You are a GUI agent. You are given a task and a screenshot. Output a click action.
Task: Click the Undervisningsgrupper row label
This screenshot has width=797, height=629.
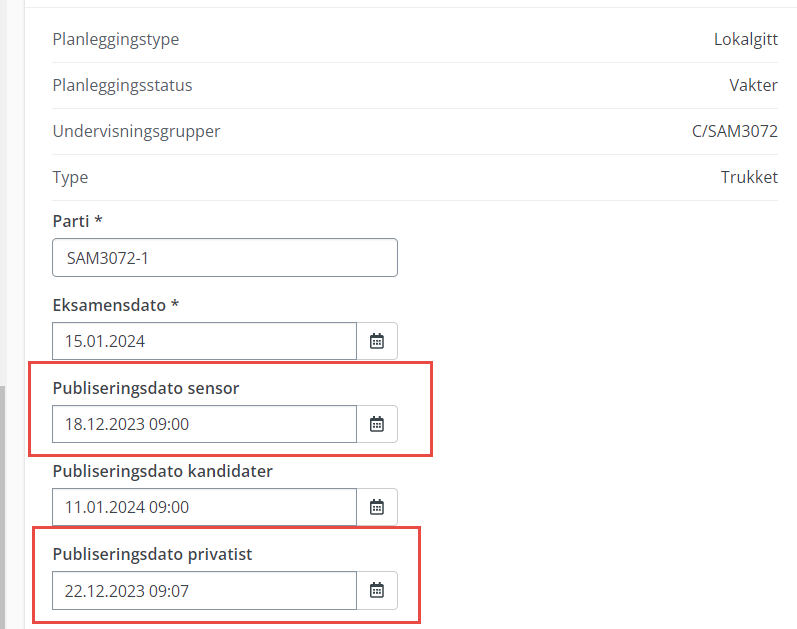point(136,131)
